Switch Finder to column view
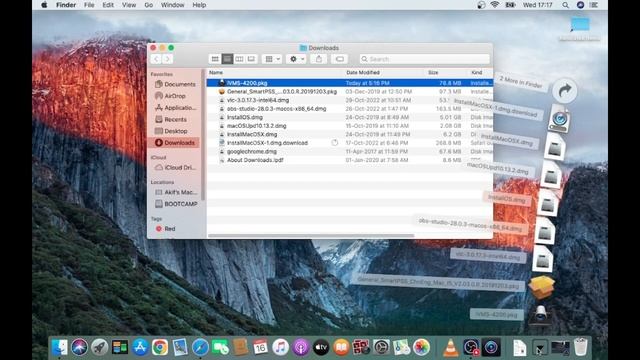The image size is (640, 360). click(239, 59)
